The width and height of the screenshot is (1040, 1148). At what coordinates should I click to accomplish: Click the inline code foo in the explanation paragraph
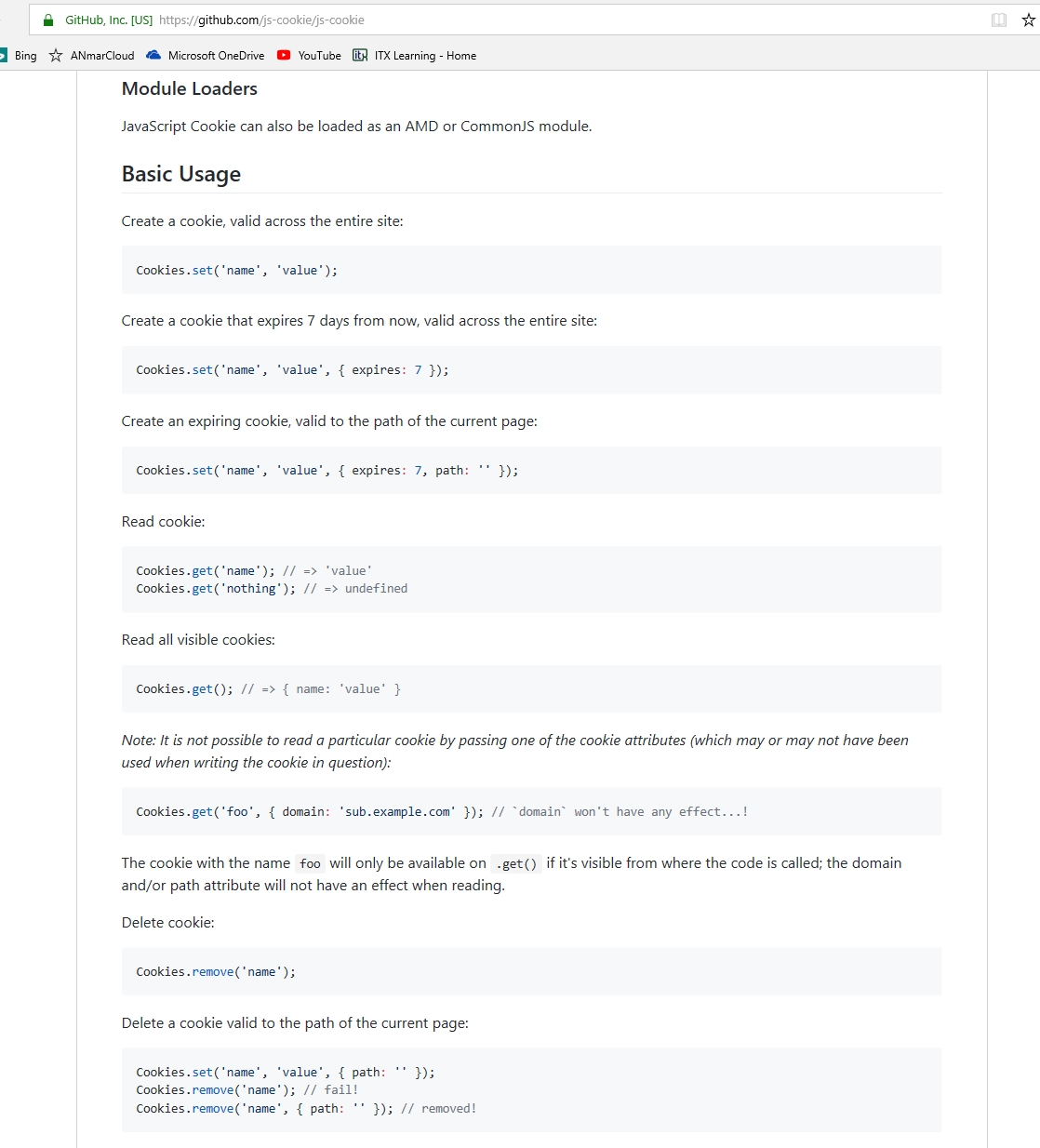(309, 863)
